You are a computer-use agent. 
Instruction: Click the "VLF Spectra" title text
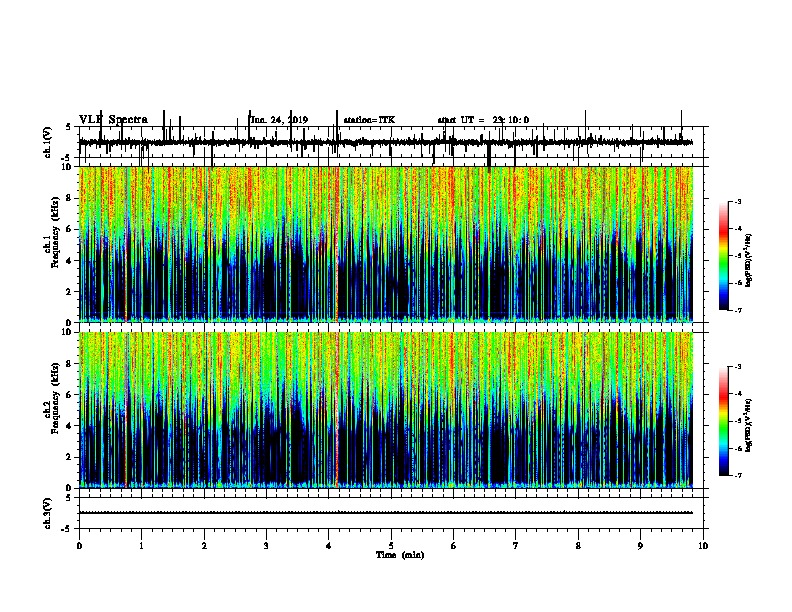pyautogui.click(x=113, y=120)
